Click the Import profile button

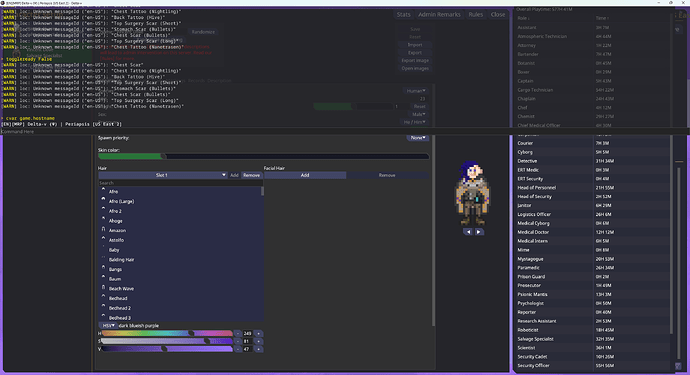click(415, 45)
